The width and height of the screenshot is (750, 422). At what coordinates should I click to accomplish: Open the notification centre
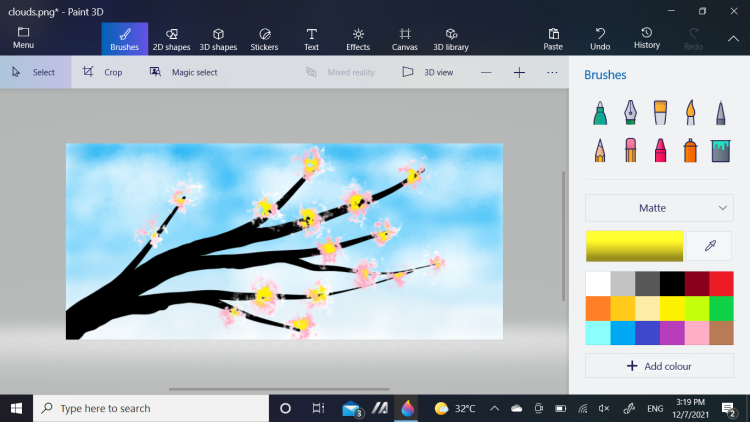pos(729,410)
